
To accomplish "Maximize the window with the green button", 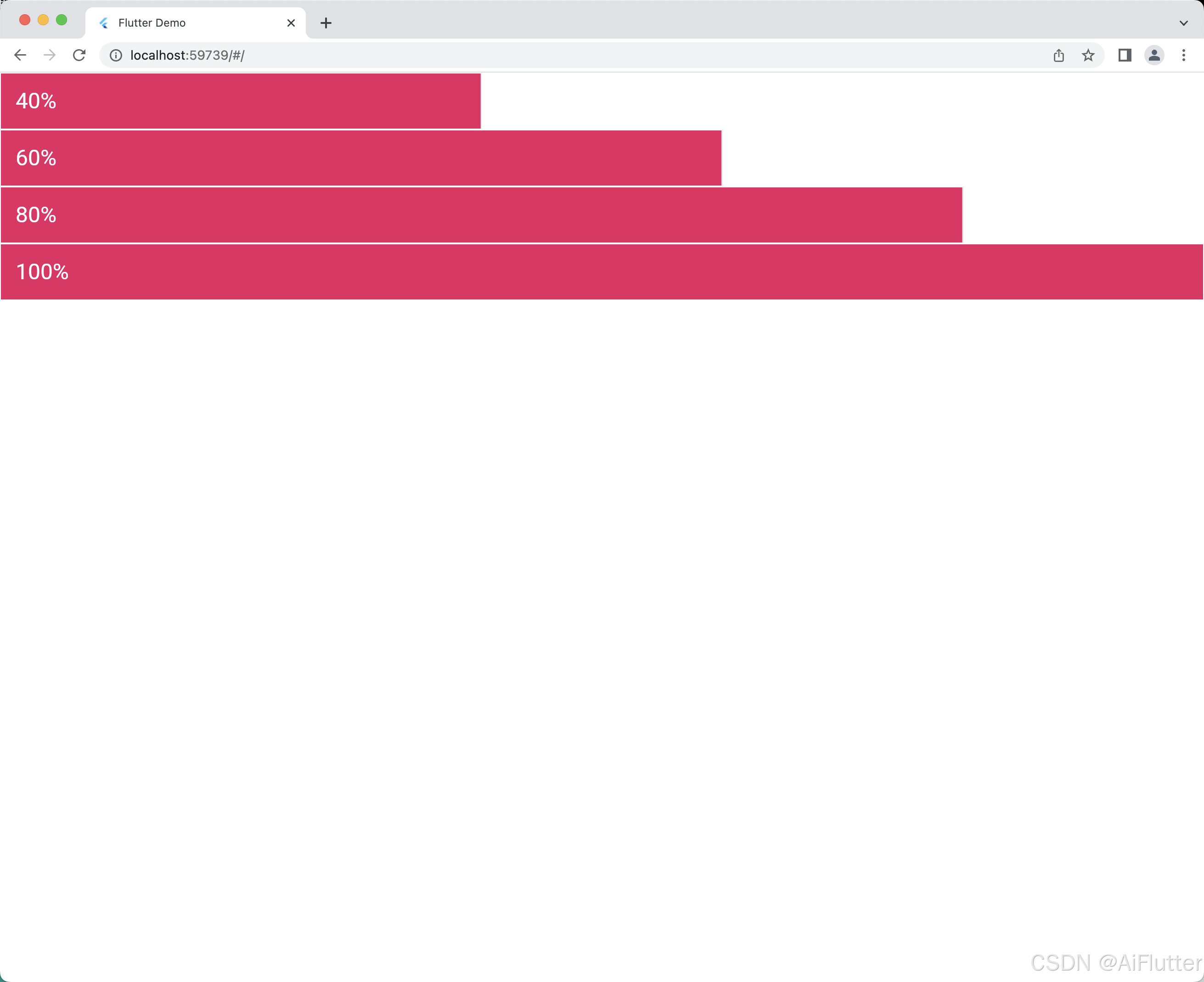I will pos(62,20).
